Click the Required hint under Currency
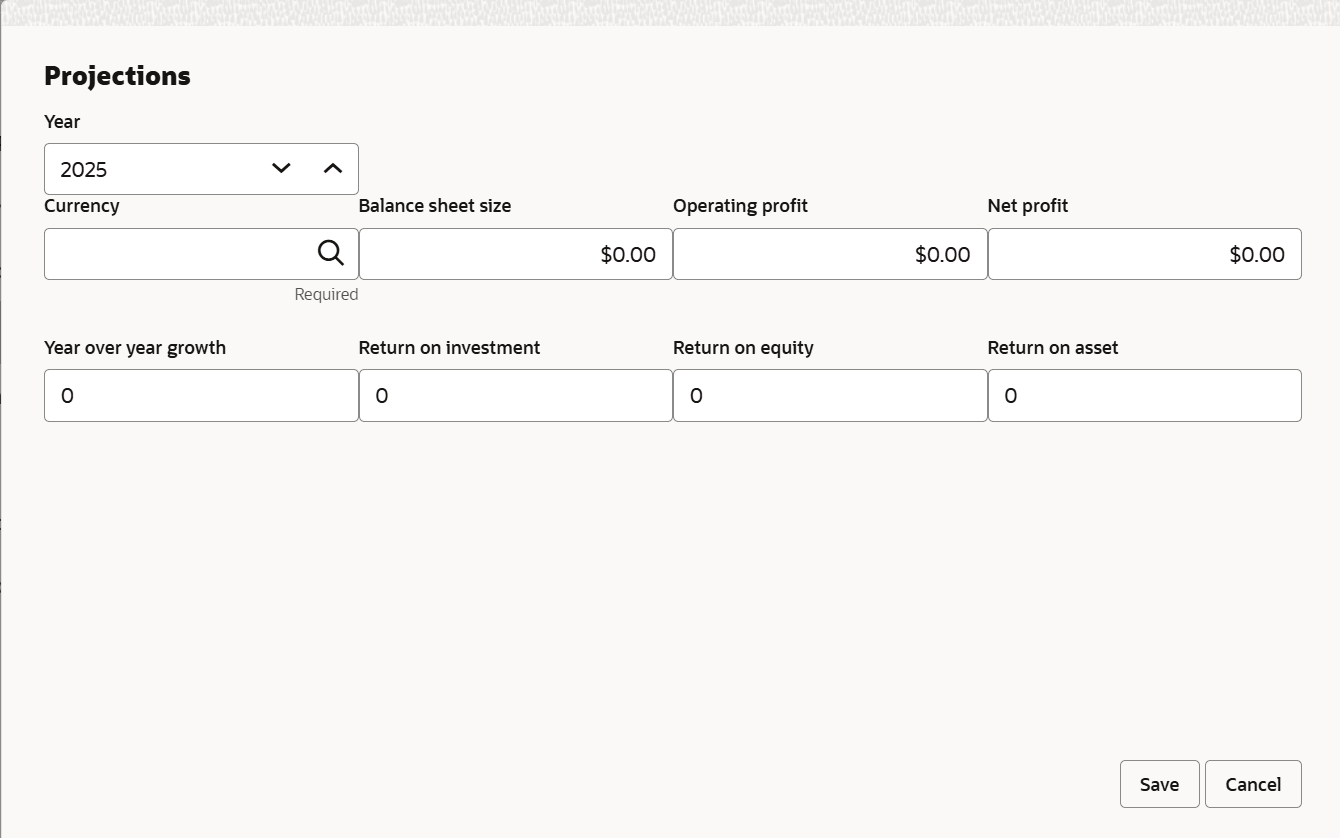 (326, 294)
